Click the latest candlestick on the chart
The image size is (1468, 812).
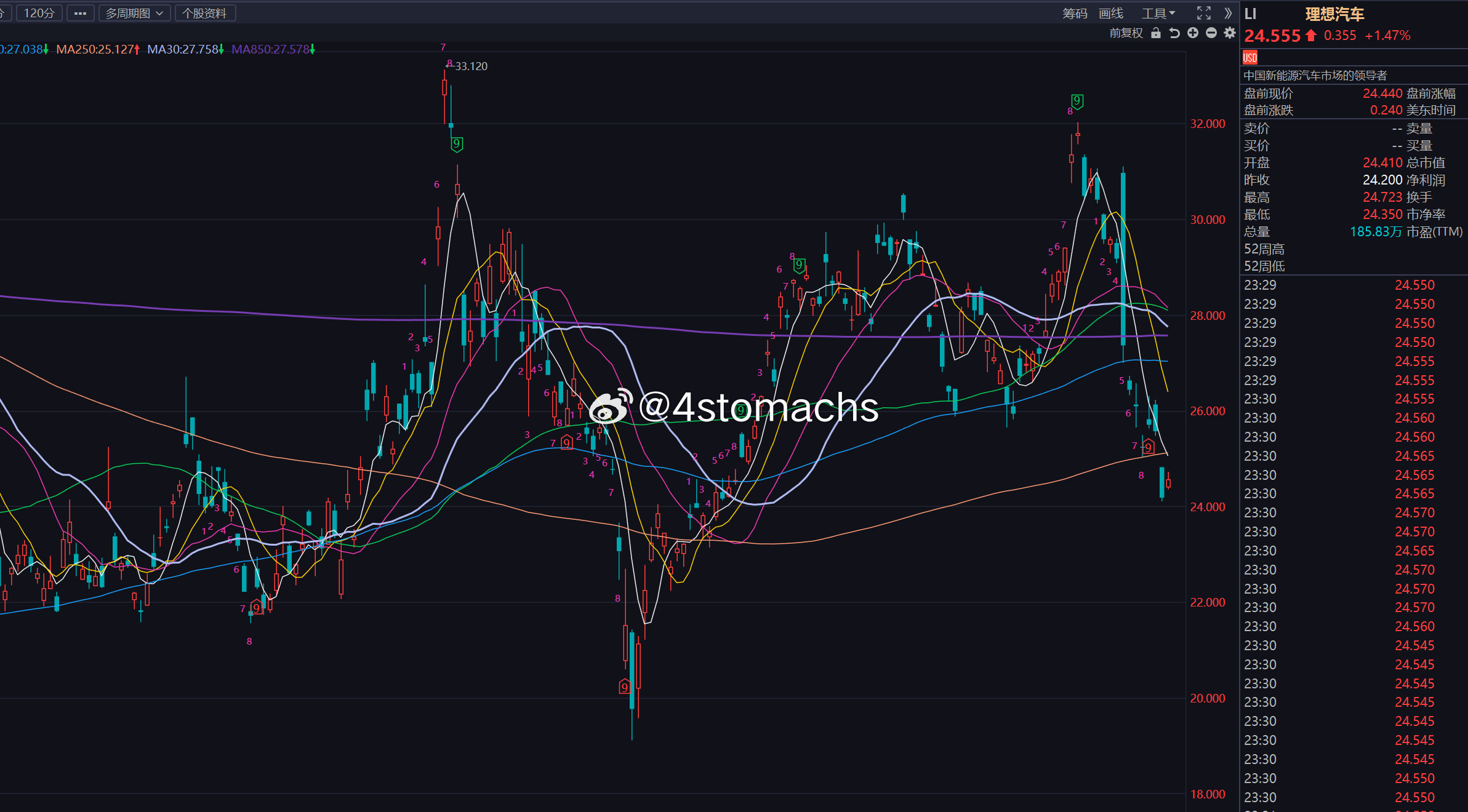click(1168, 483)
